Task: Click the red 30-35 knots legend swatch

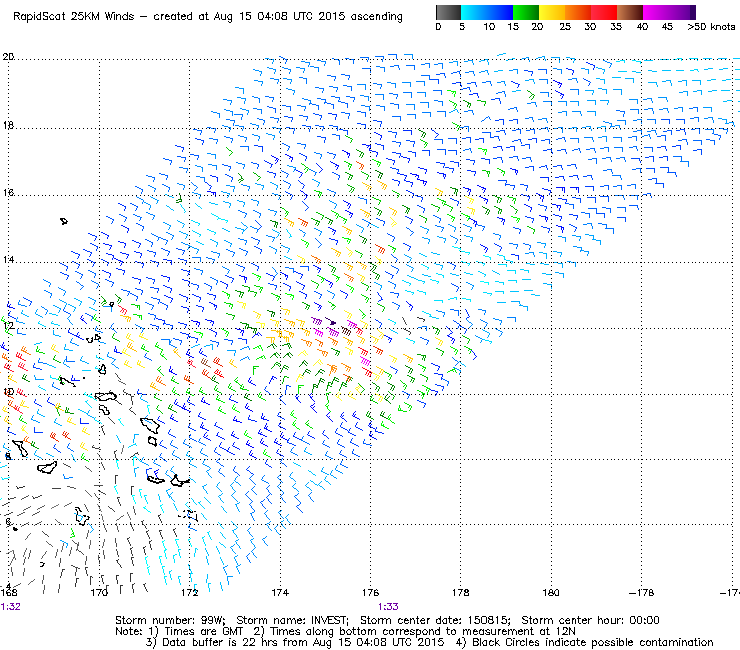Action: click(604, 12)
